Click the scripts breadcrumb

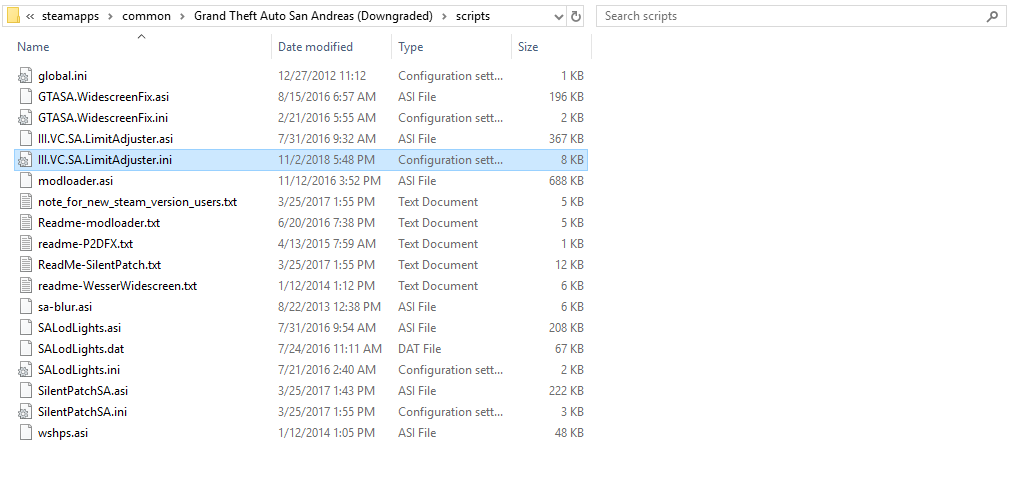tap(473, 16)
